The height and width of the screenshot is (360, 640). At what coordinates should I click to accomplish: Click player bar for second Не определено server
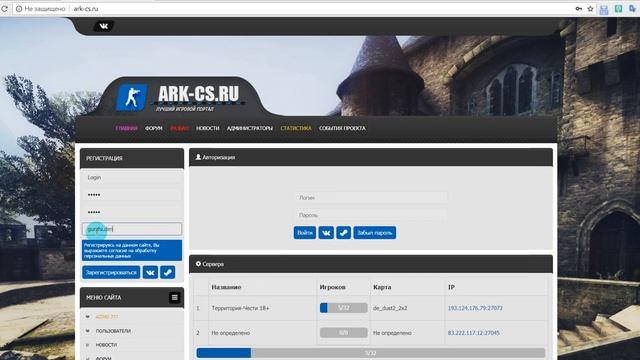(x=344, y=333)
